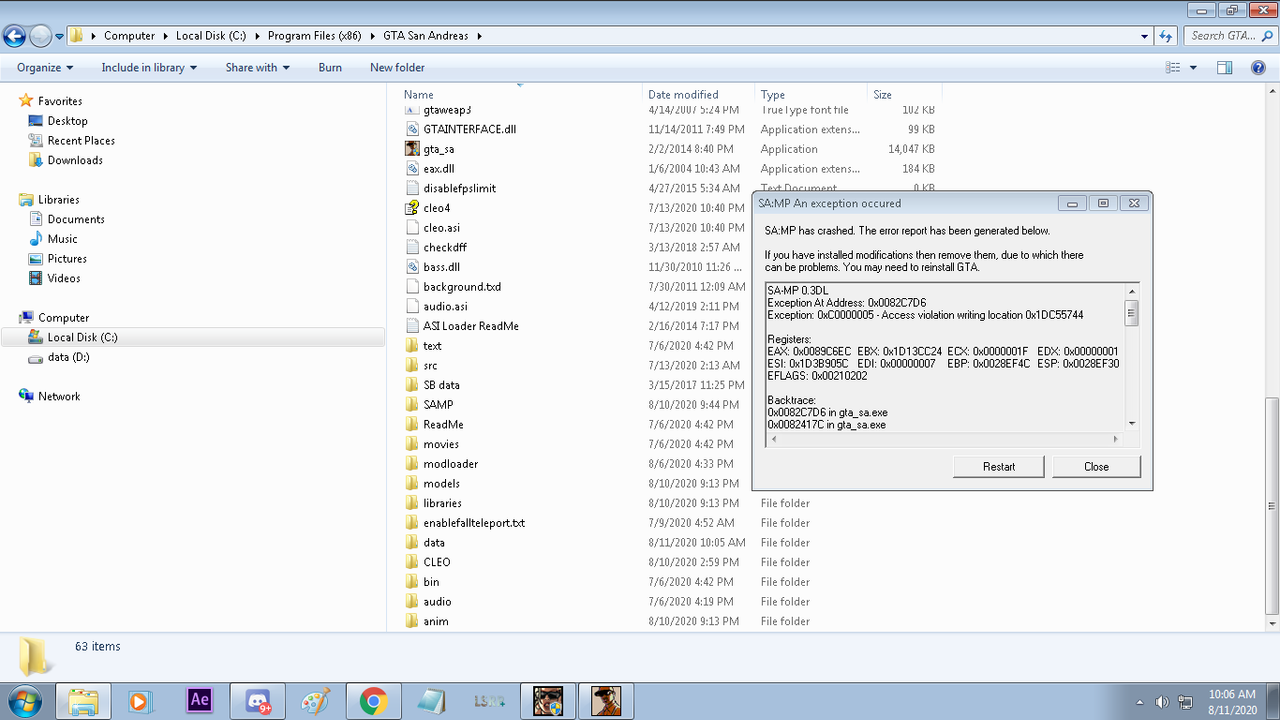Click the modloader folder icon
This screenshot has height=720, width=1280.
(x=412, y=464)
